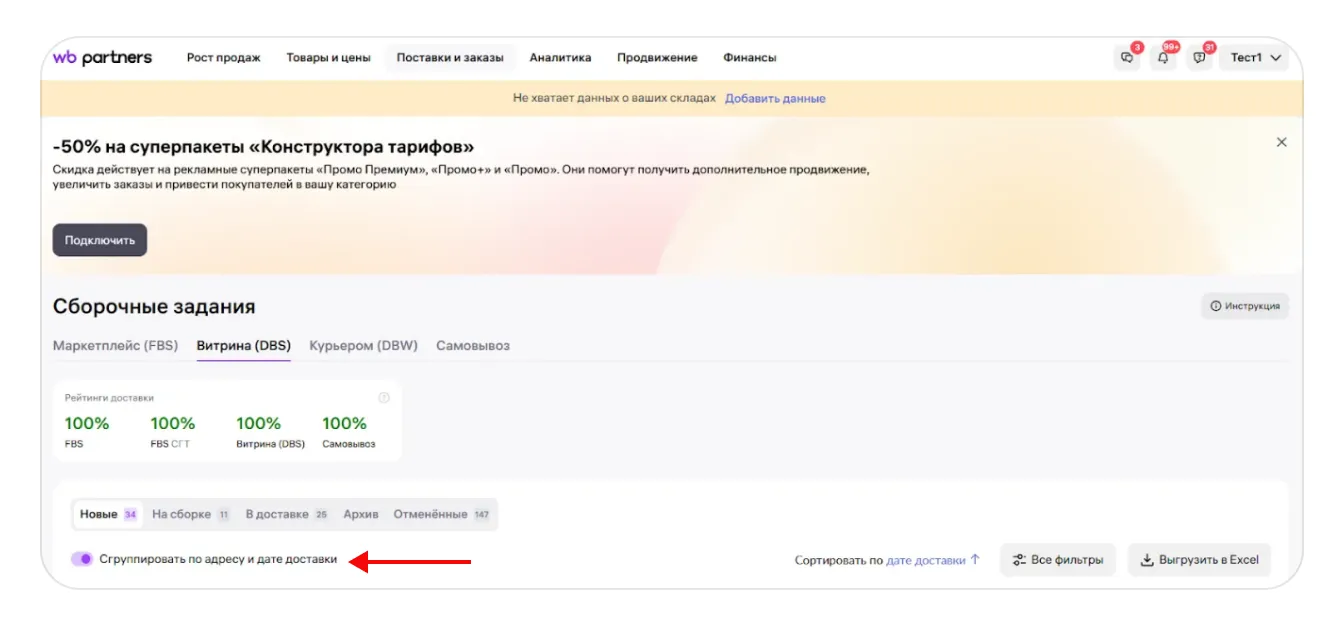This screenshot has height=626, width=1344.
Task: Click the wb partners logo
Action: coord(102,58)
